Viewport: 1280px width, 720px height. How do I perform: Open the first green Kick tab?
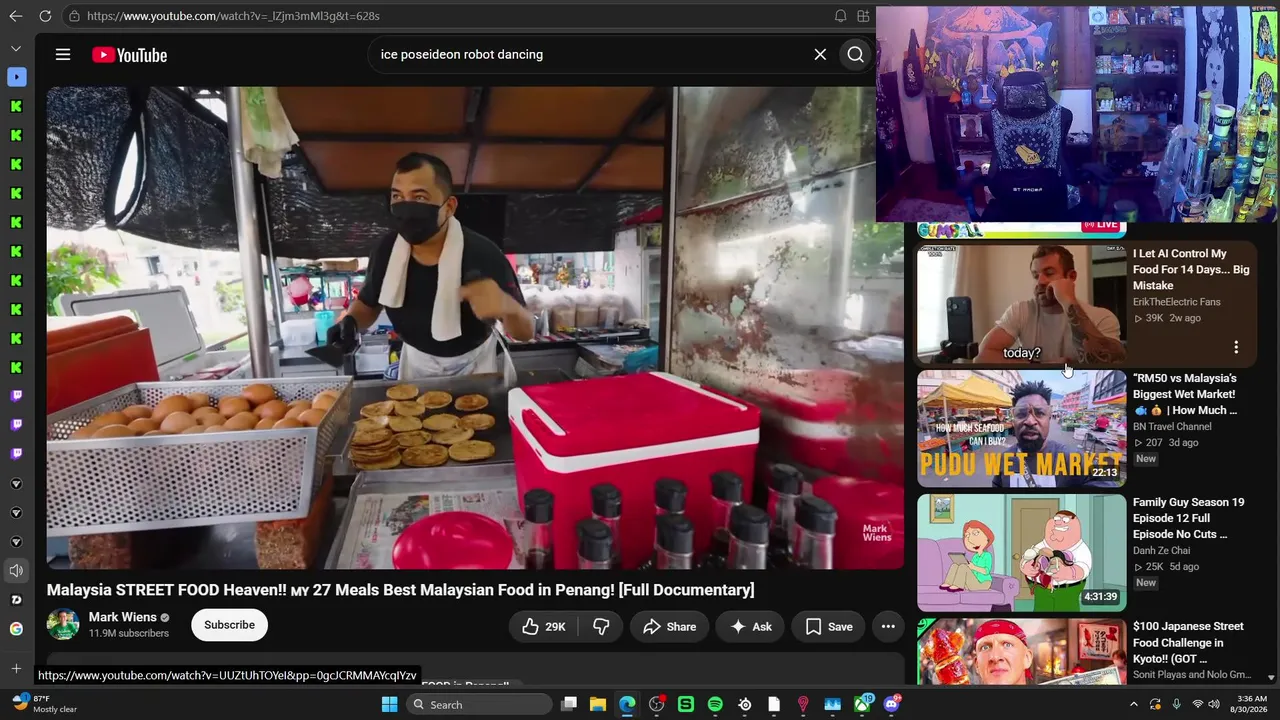pos(16,106)
